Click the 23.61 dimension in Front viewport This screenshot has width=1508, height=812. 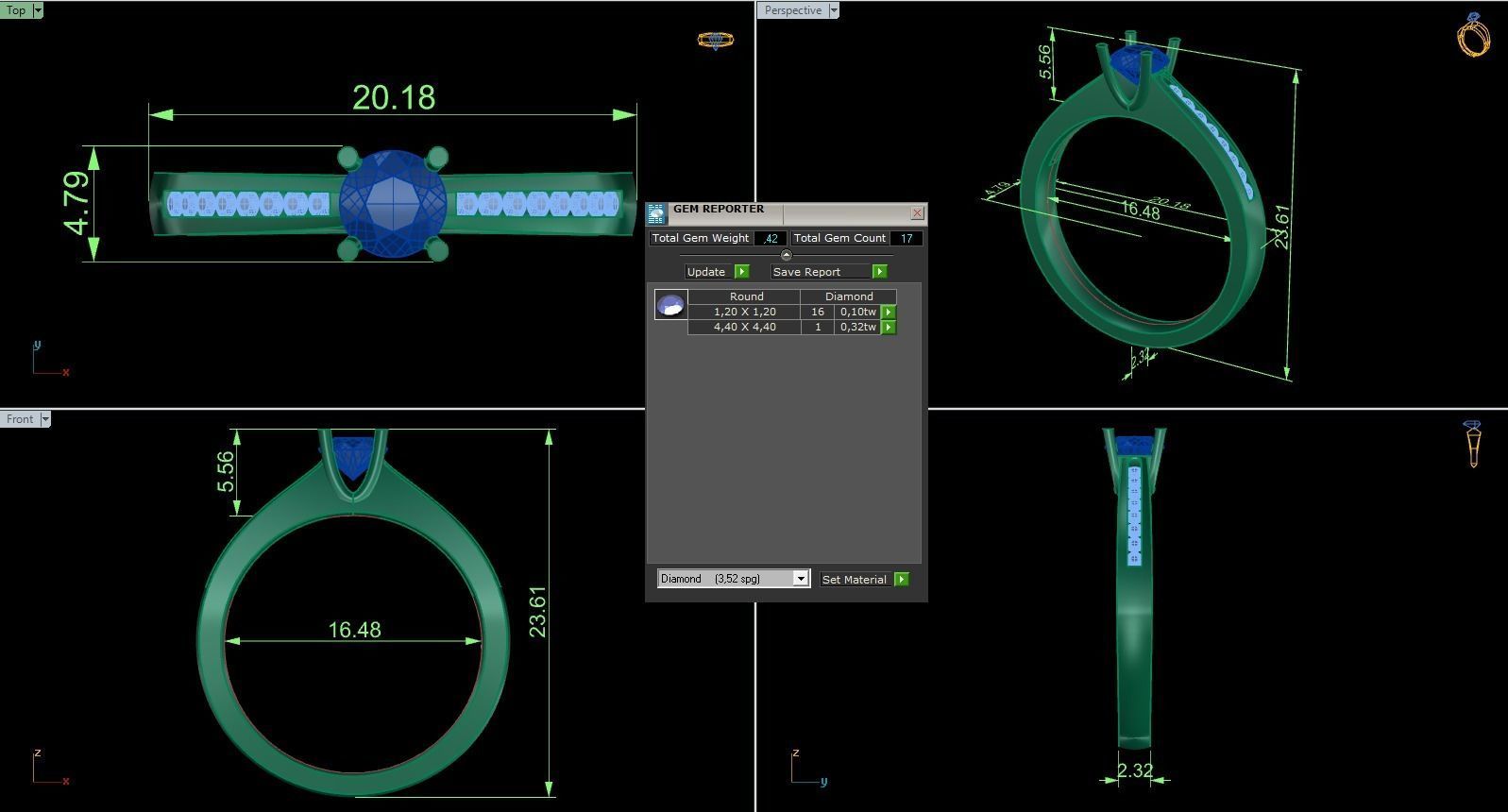tap(537, 612)
